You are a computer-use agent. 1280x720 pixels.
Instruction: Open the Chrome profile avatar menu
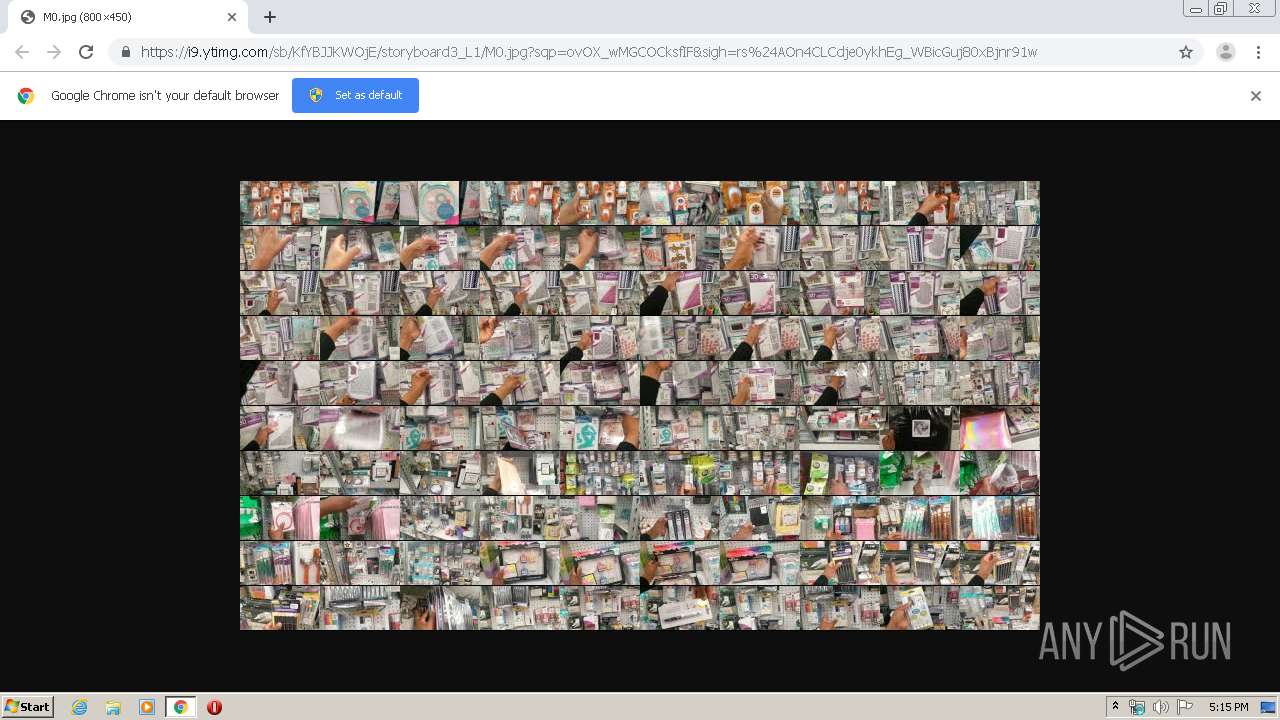point(1225,52)
